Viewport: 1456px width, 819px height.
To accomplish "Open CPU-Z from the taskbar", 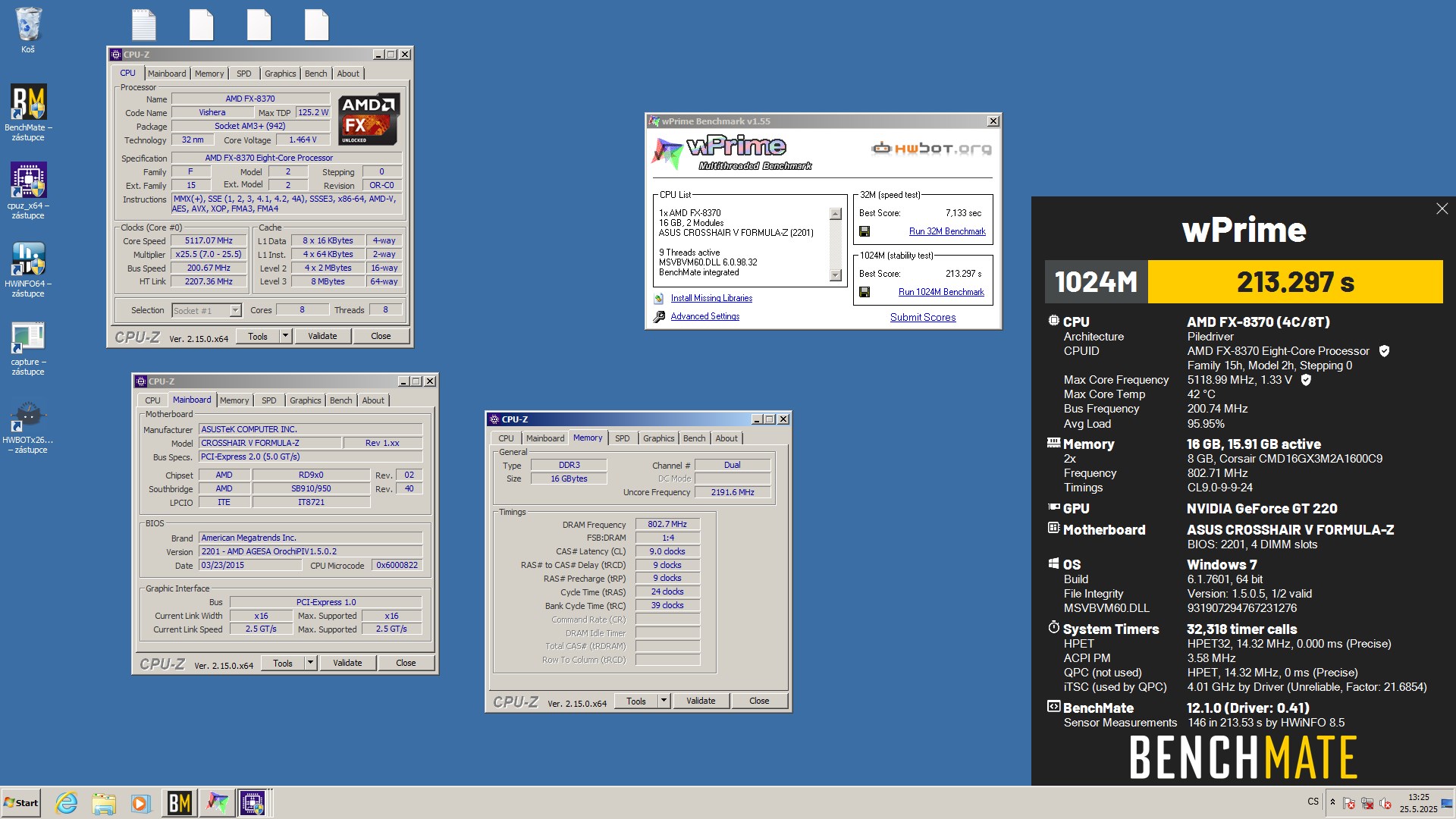I will [253, 803].
